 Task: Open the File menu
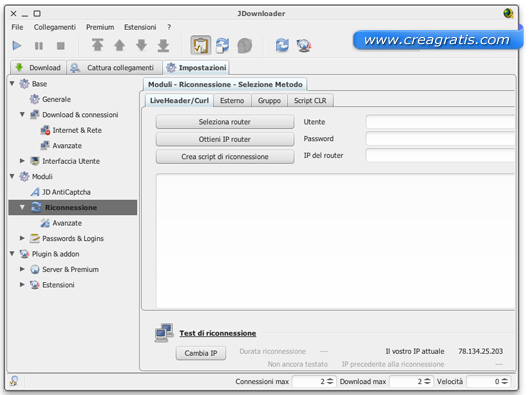[x=17, y=27]
